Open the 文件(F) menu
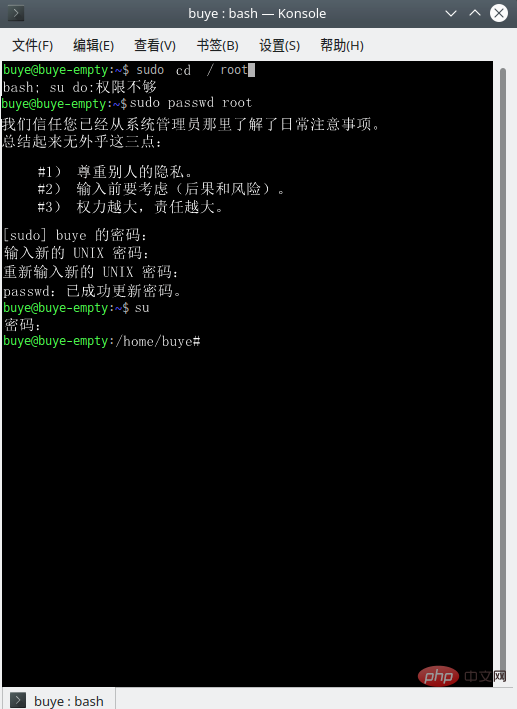This screenshot has width=517, height=709. (33, 45)
